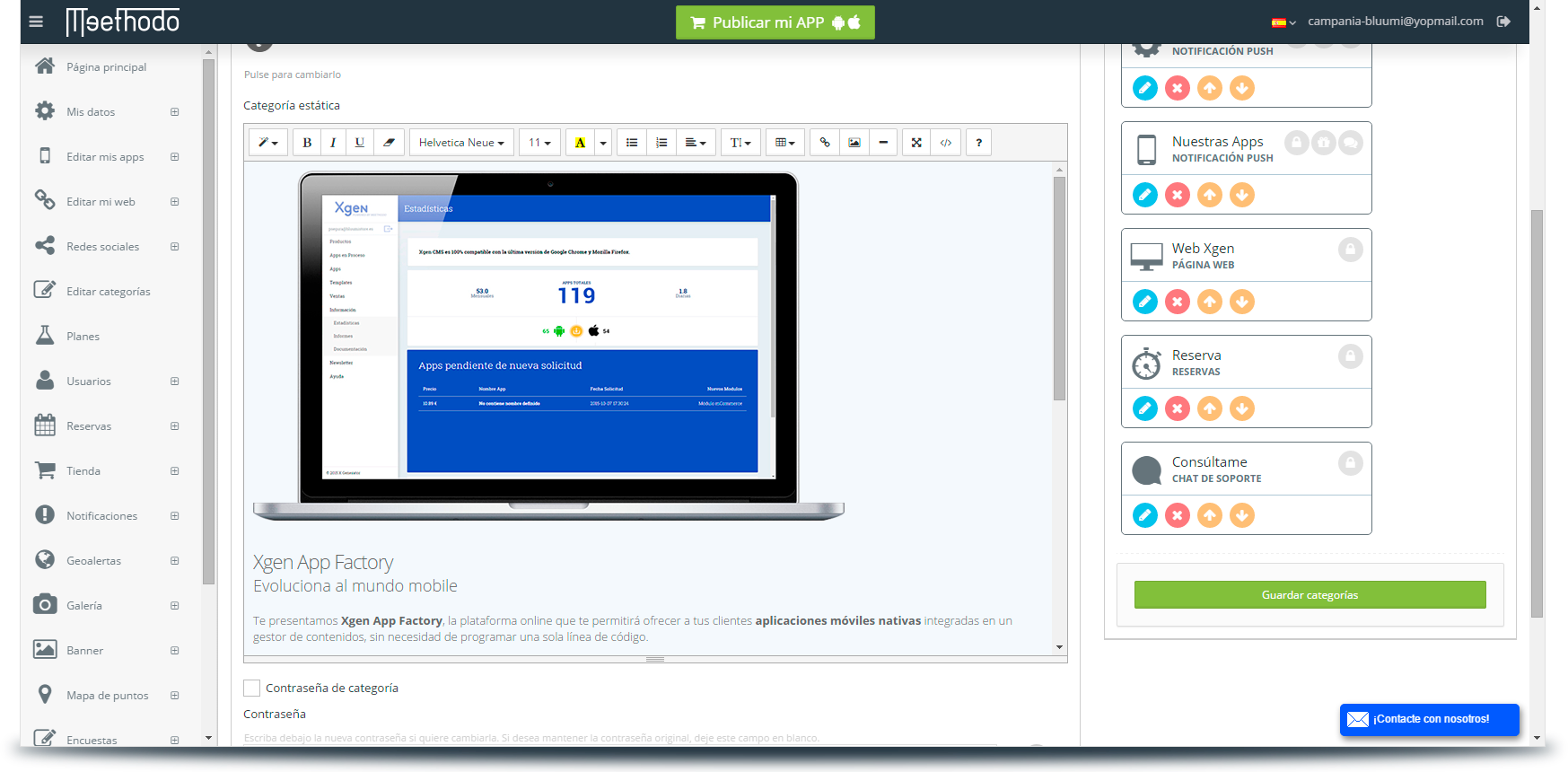Click the insert picture icon
1568x772 pixels.
tap(854, 143)
